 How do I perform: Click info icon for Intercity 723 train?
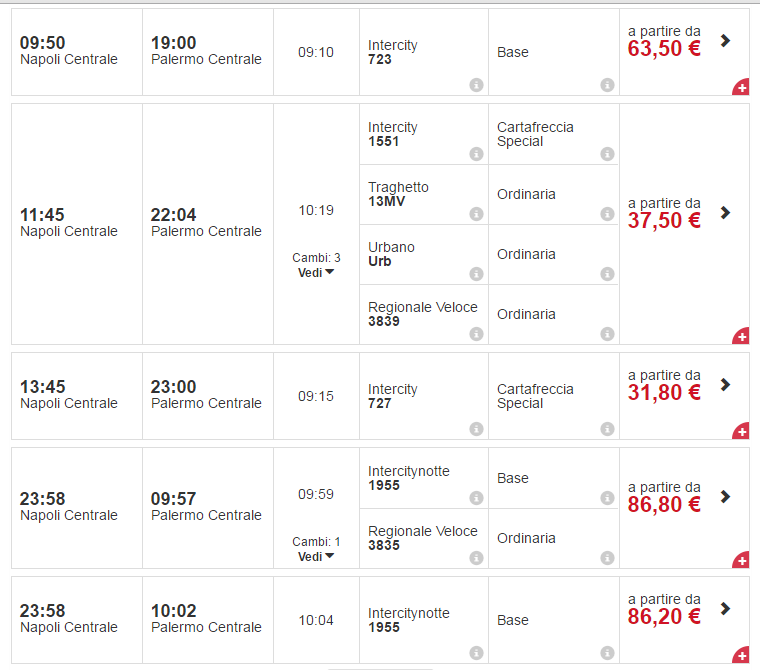point(476,85)
